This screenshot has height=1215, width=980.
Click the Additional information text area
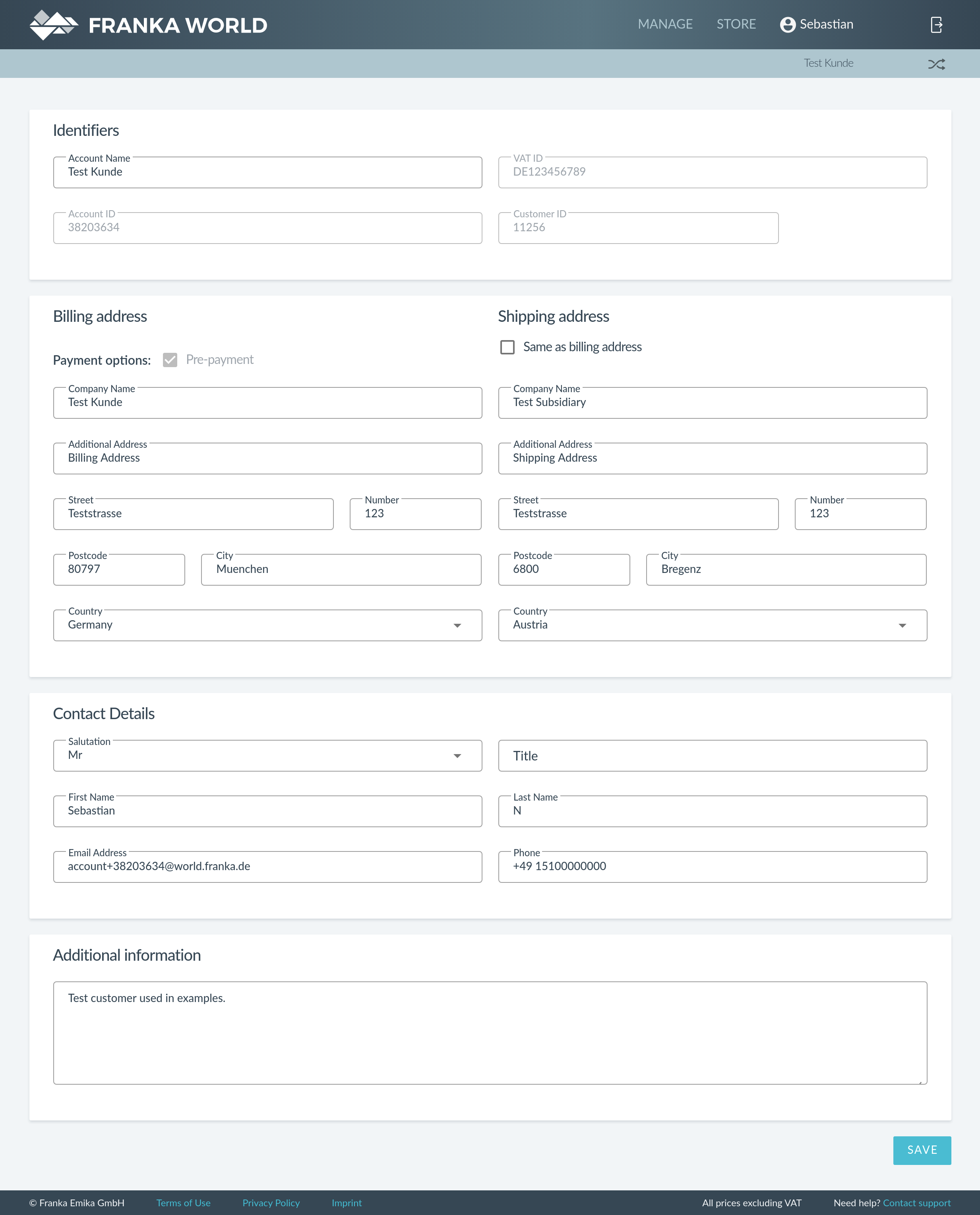tap(490, 1033)
